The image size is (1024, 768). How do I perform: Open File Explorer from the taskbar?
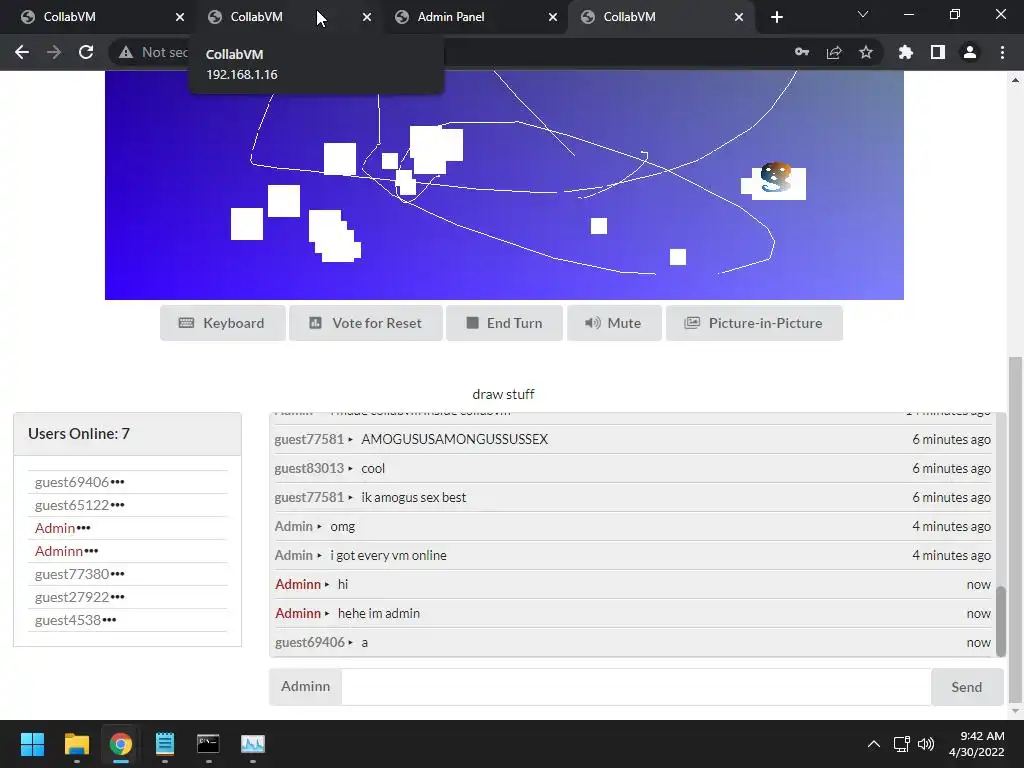tap(76, 744)
